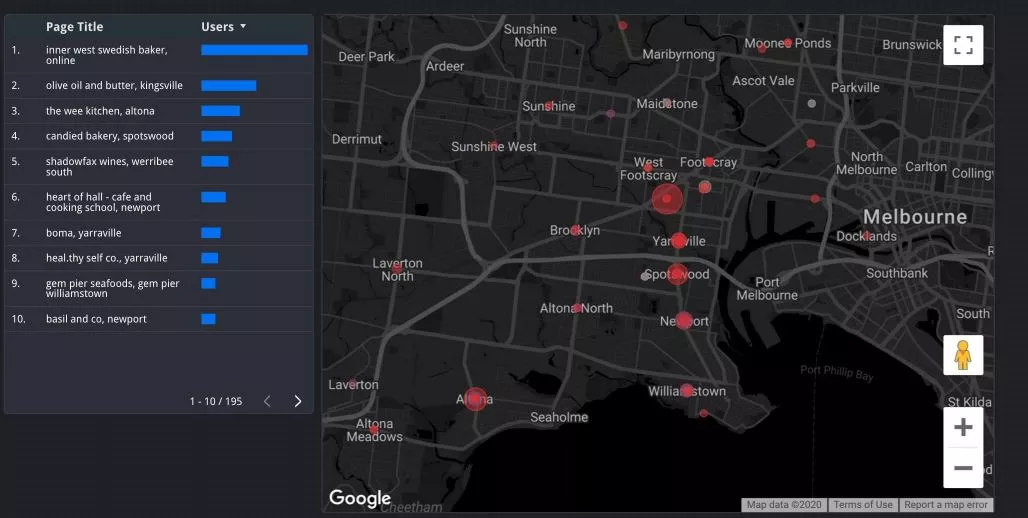This screenshot has height=518, width=1028.
Task: Click the Page Title column header
Action: coord(74,27)
